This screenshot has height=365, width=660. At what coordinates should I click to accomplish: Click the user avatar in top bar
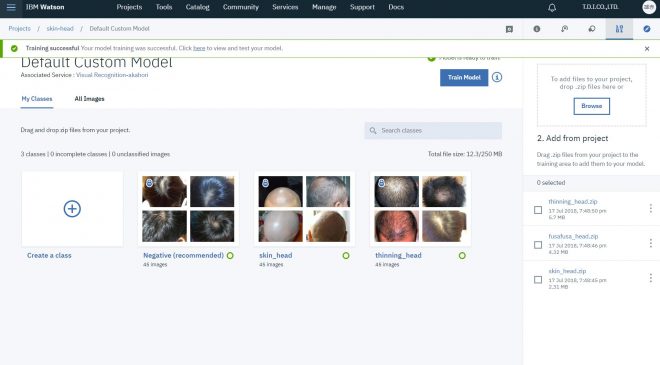[x=649, y=7]
